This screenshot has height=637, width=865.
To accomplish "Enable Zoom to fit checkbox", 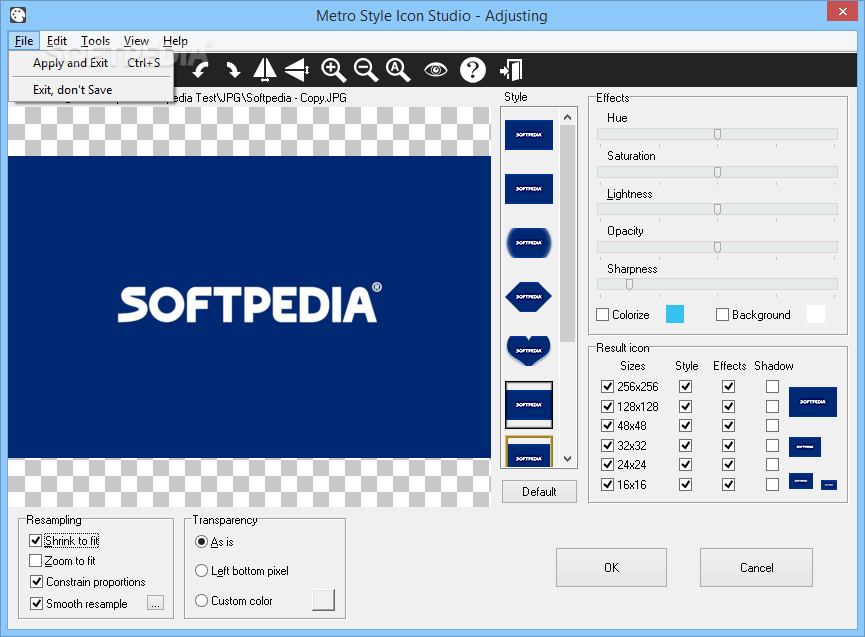I will [36, 561].
